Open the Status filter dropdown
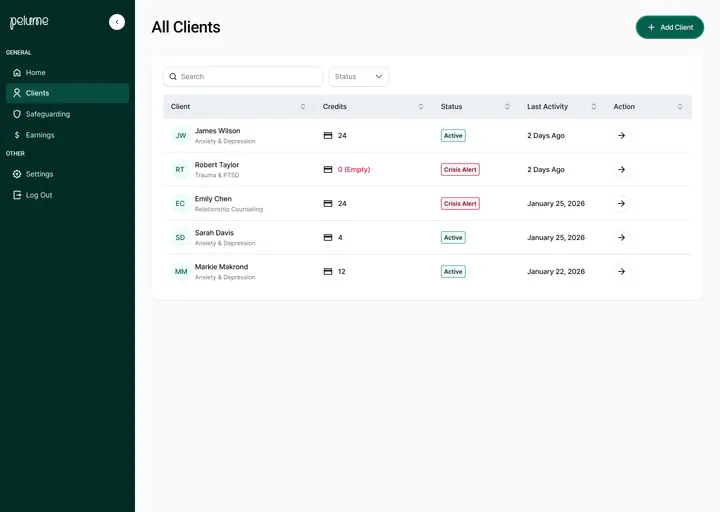Viewport: 720px width, 512px height. tap(359, 77)
